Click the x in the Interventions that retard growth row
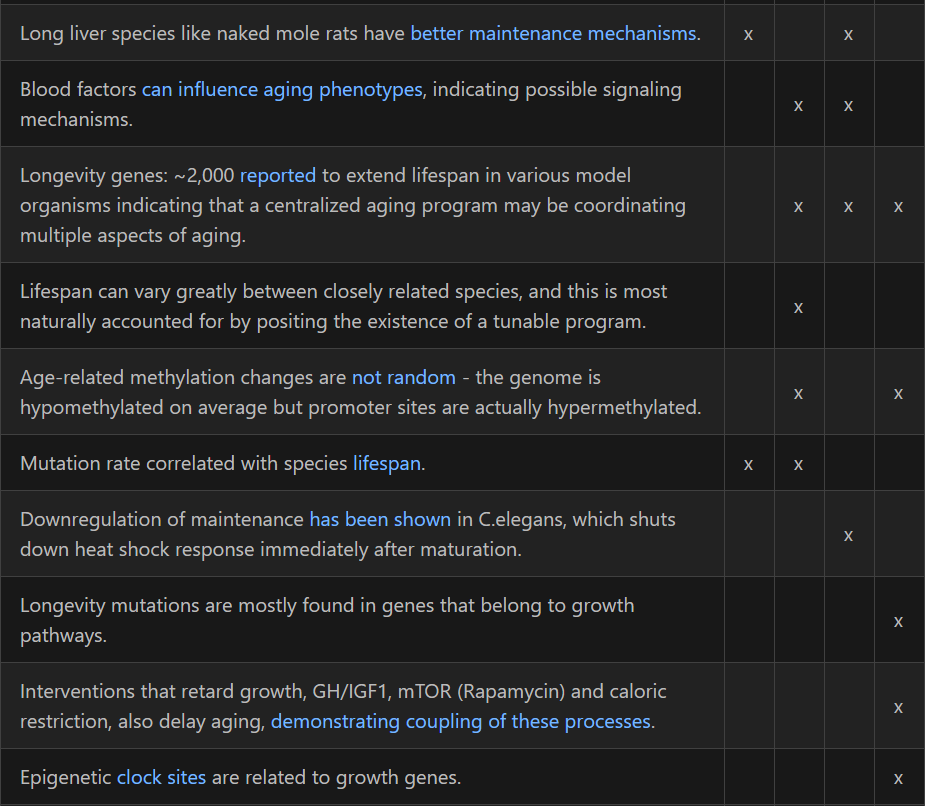Screen dimensions: 925x806 click(898, 707)
